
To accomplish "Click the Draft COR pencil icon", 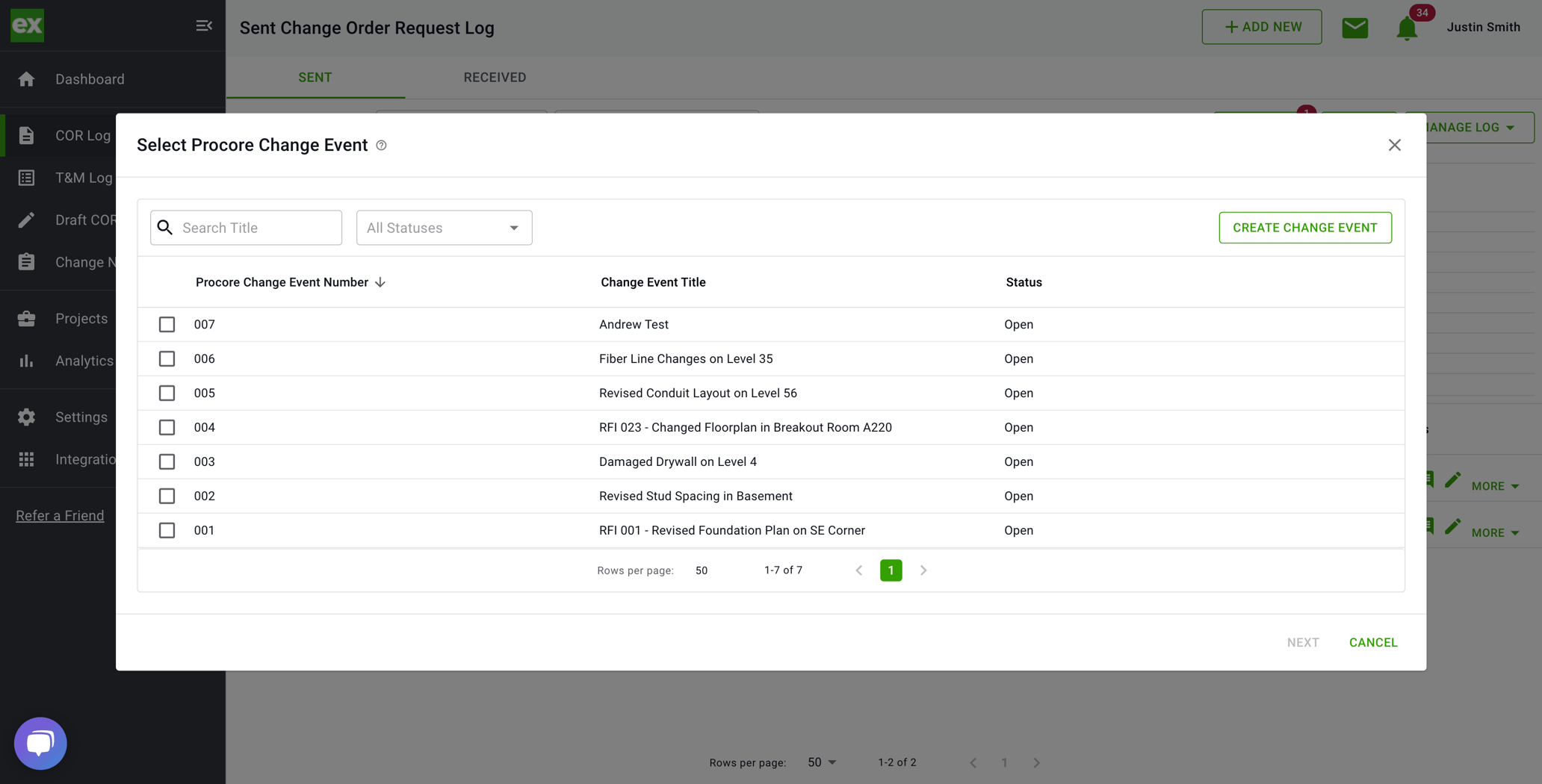I will tap(27, 220).
